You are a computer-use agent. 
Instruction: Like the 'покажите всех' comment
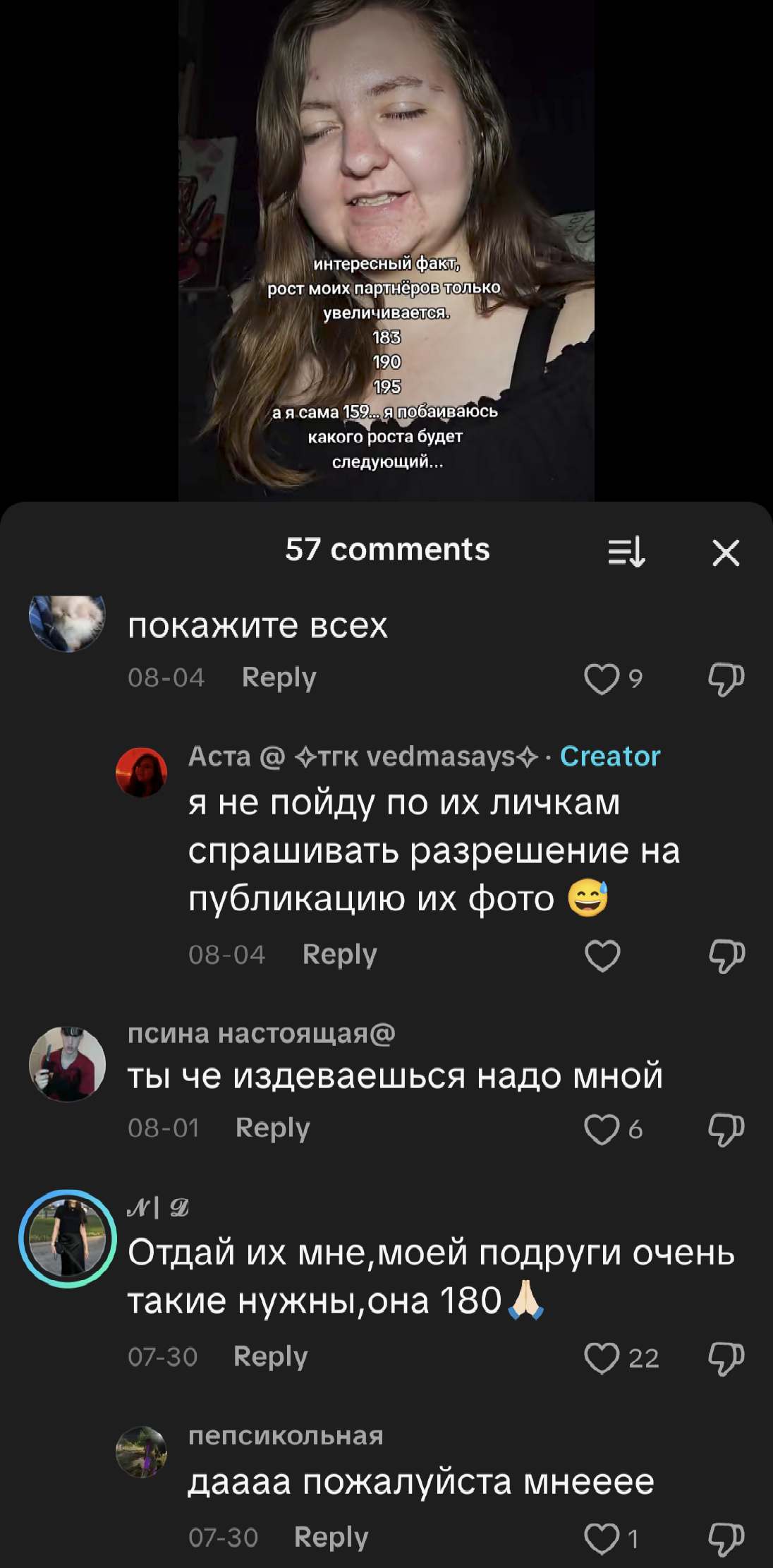[602, 679]
